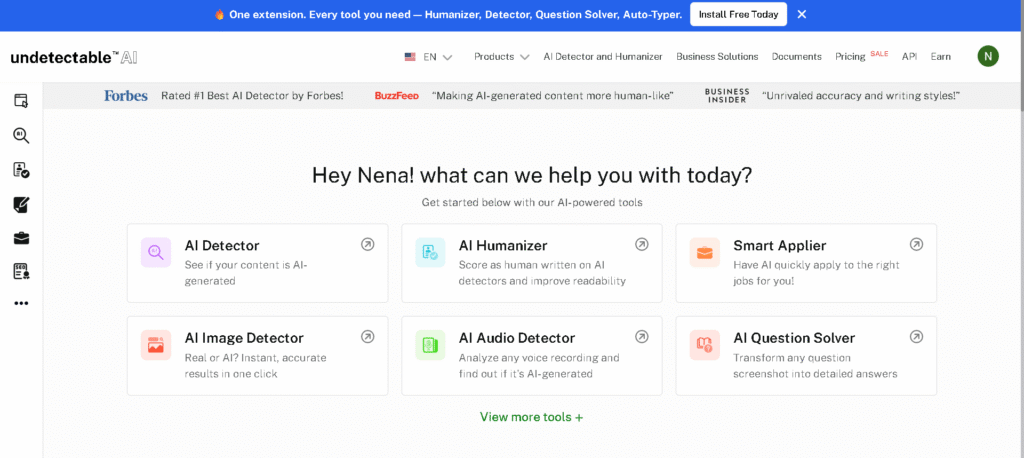Click "Analyze any voice recording" description
This screenshot has height=458, width=1024.
539,366
